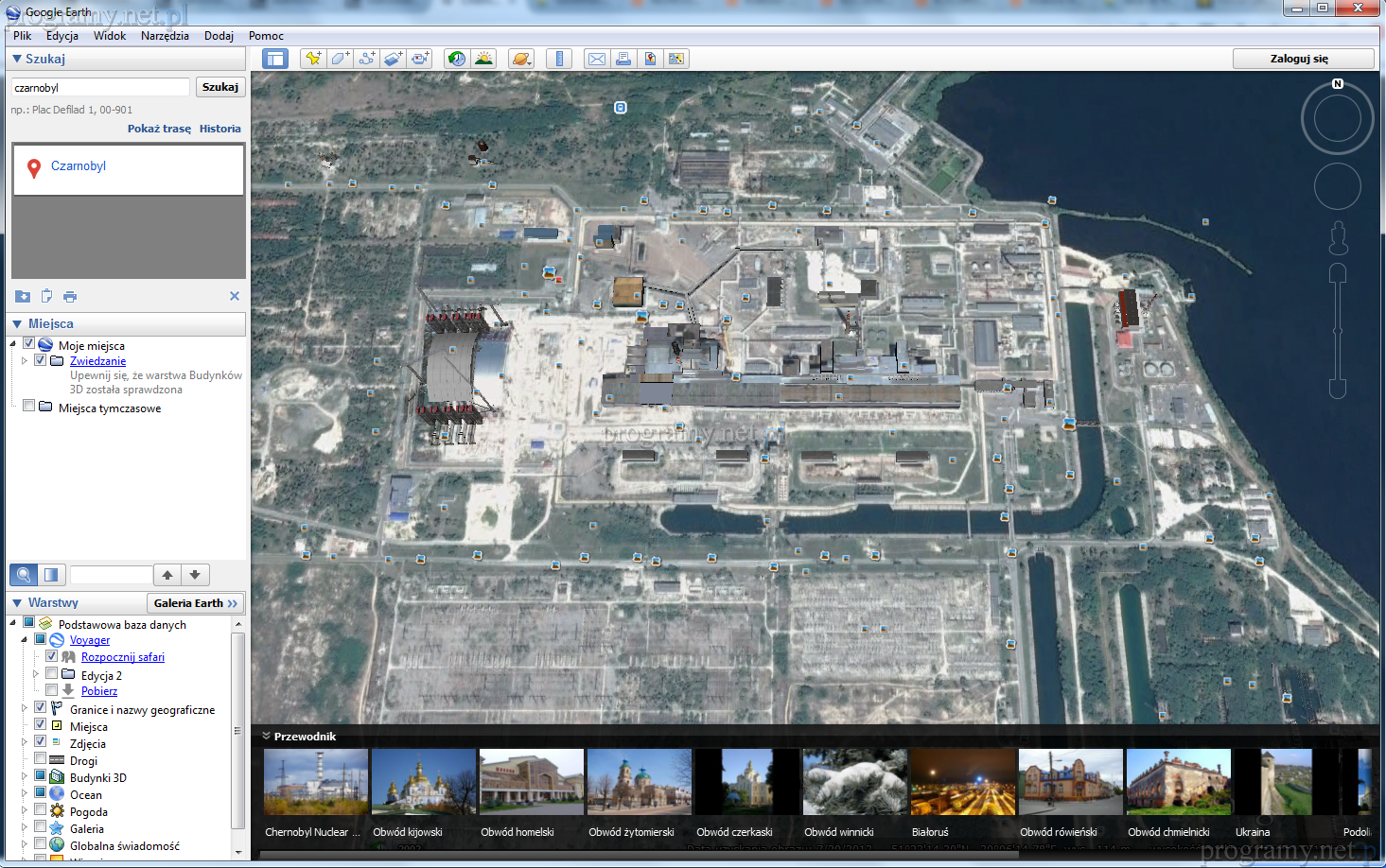
Task: Switch planet using the planet dropdown
Action: 521,59
